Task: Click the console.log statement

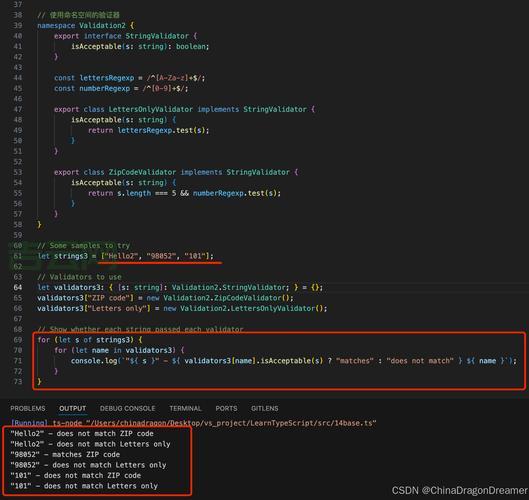Action: coord(294,361)
